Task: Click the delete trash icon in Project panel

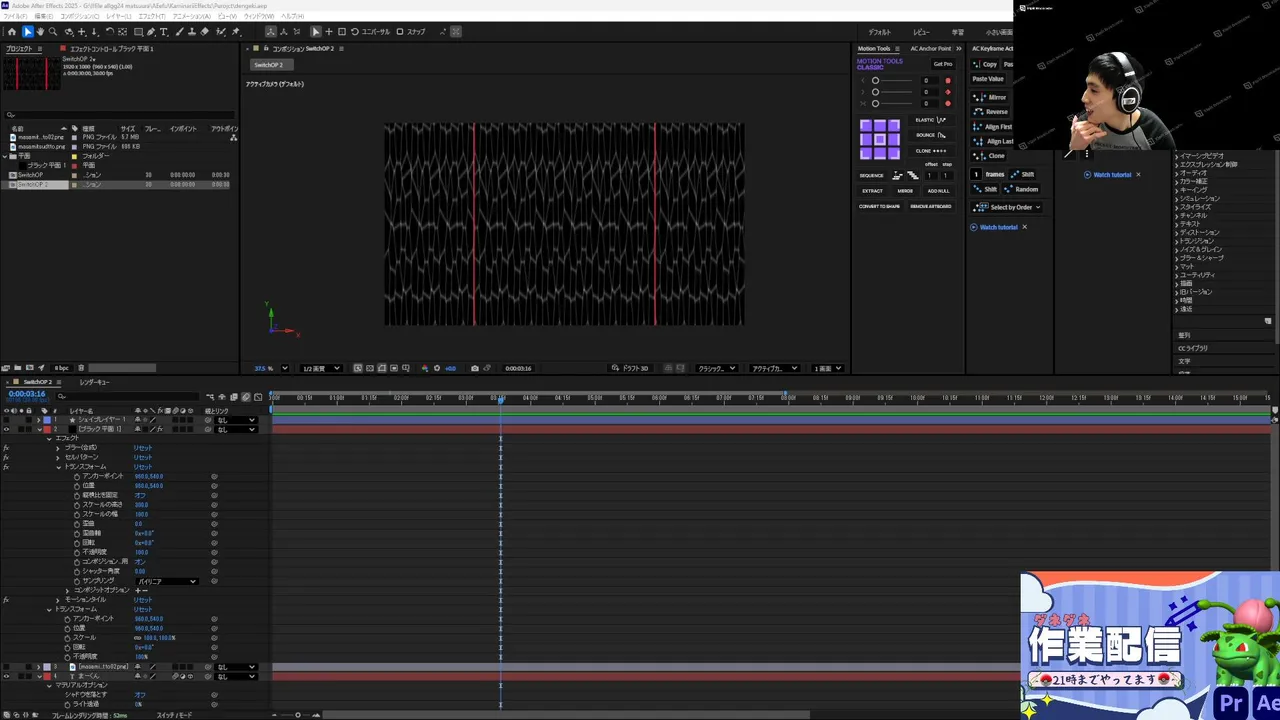Action: pos(81,368)
